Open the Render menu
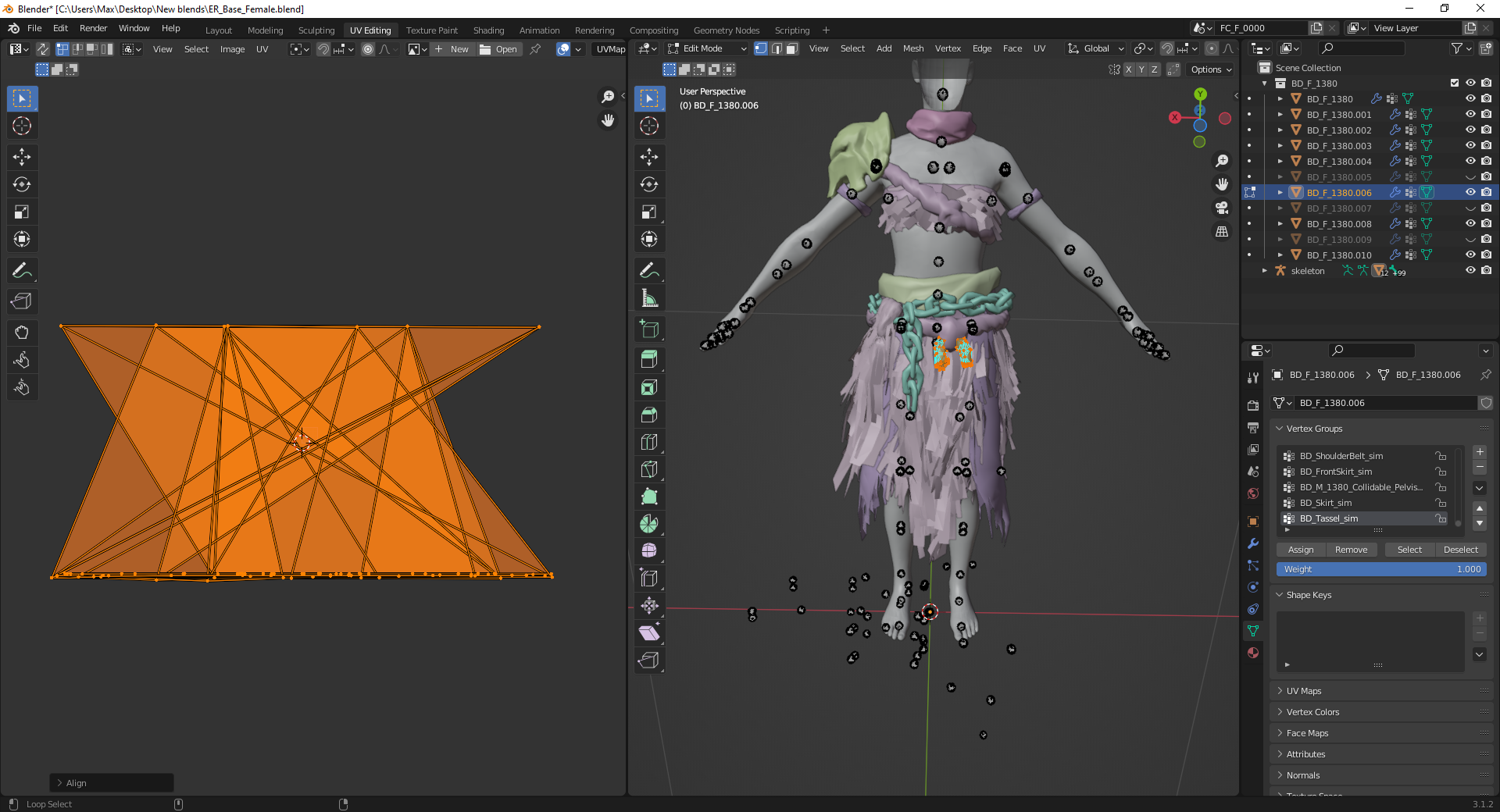Image resolution: width=1500 pixels, height=812 pixels. [x=93, y=28]
